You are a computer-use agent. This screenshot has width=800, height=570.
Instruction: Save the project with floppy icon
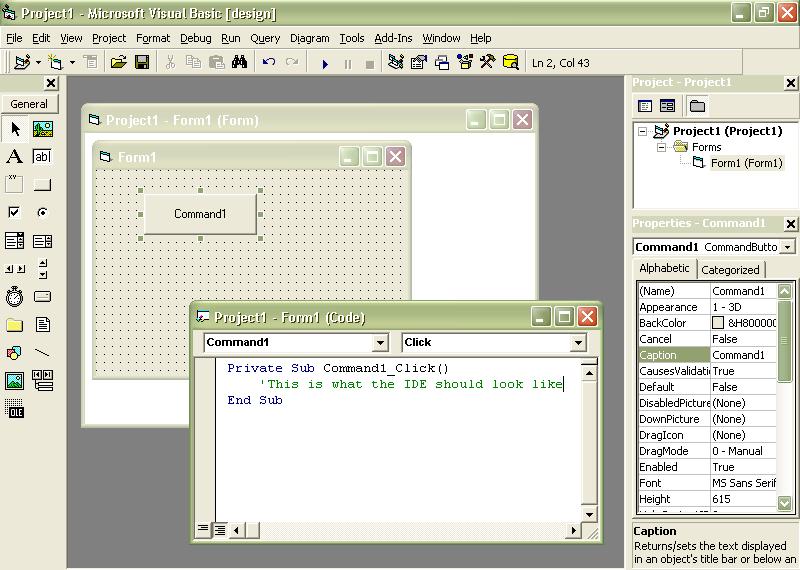[x=142, y=62]
